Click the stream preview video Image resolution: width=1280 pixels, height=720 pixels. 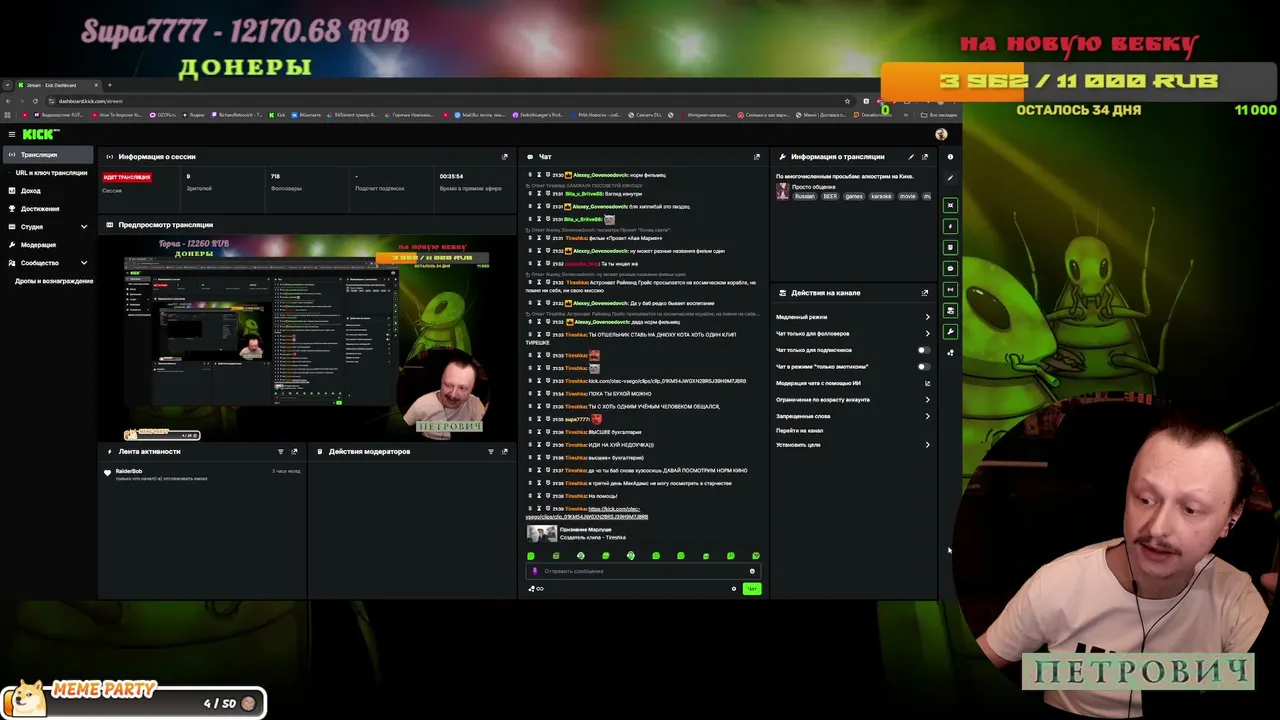(x=307, y=338)
